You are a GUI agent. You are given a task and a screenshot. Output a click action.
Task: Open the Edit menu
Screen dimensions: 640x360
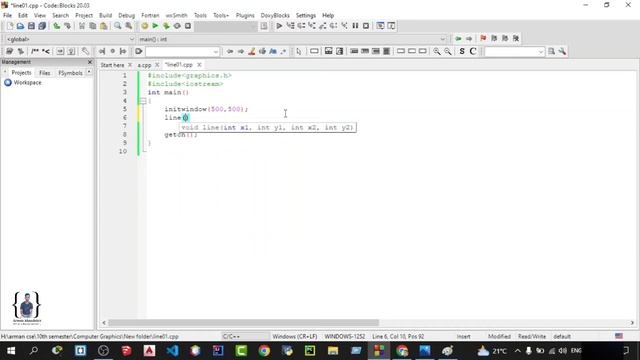[x=23, y=16]
